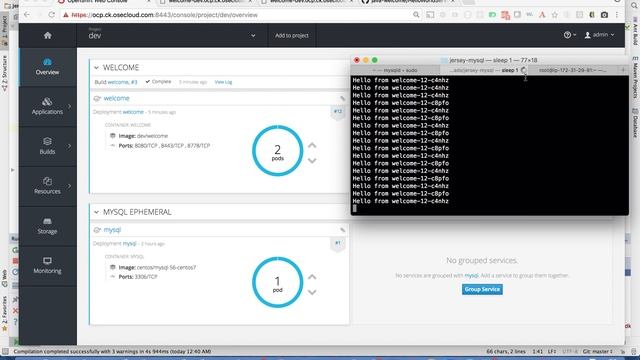Scale up the welcome deployment pods

click(312, 145)
